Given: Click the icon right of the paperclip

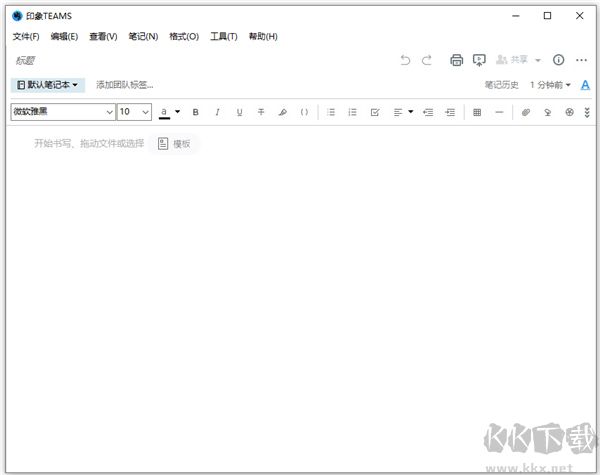Looking at the screenshot, I should (x=548, y=112).
